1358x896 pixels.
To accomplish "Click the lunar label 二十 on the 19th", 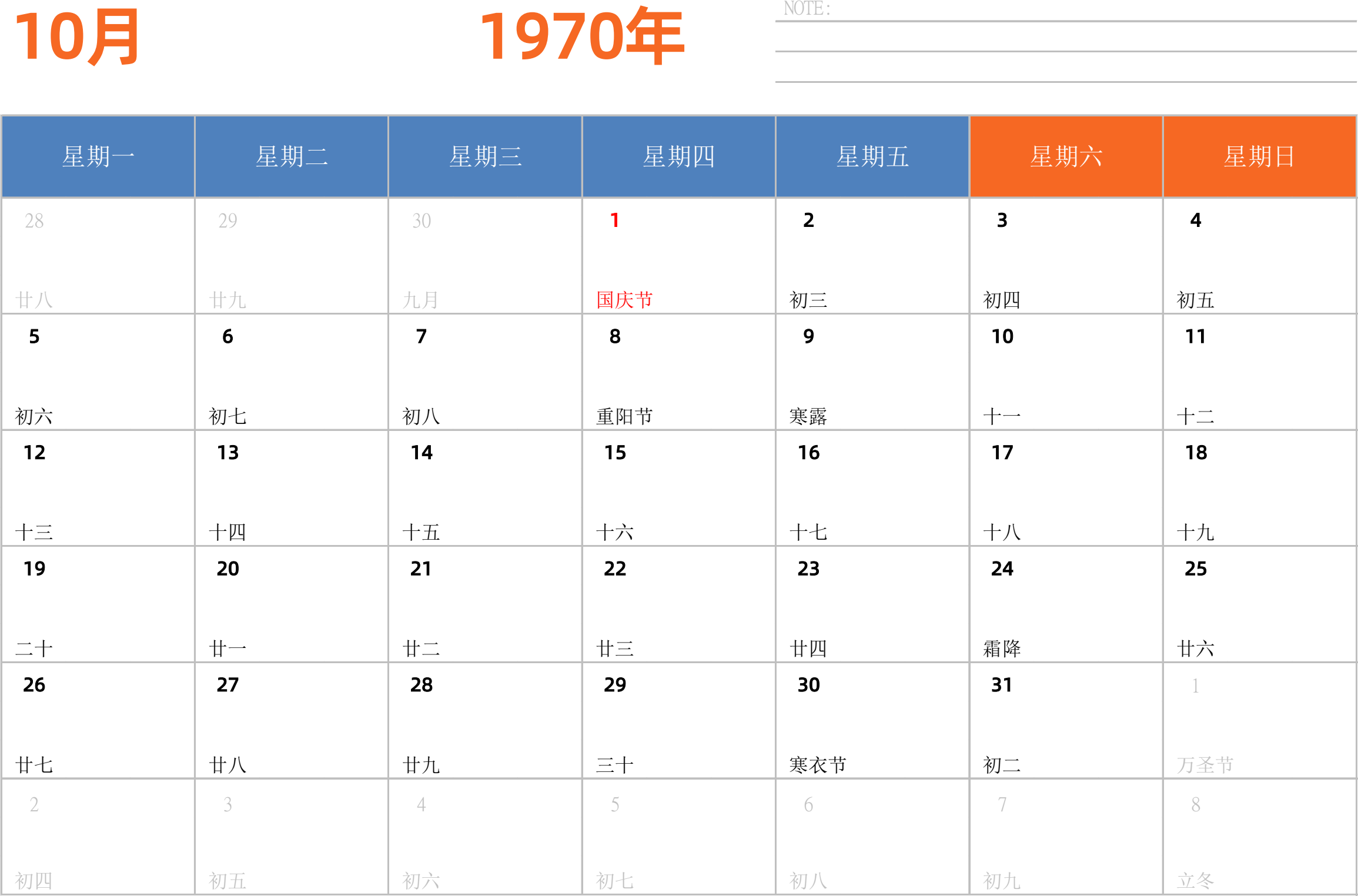I will tap(34, 648).
